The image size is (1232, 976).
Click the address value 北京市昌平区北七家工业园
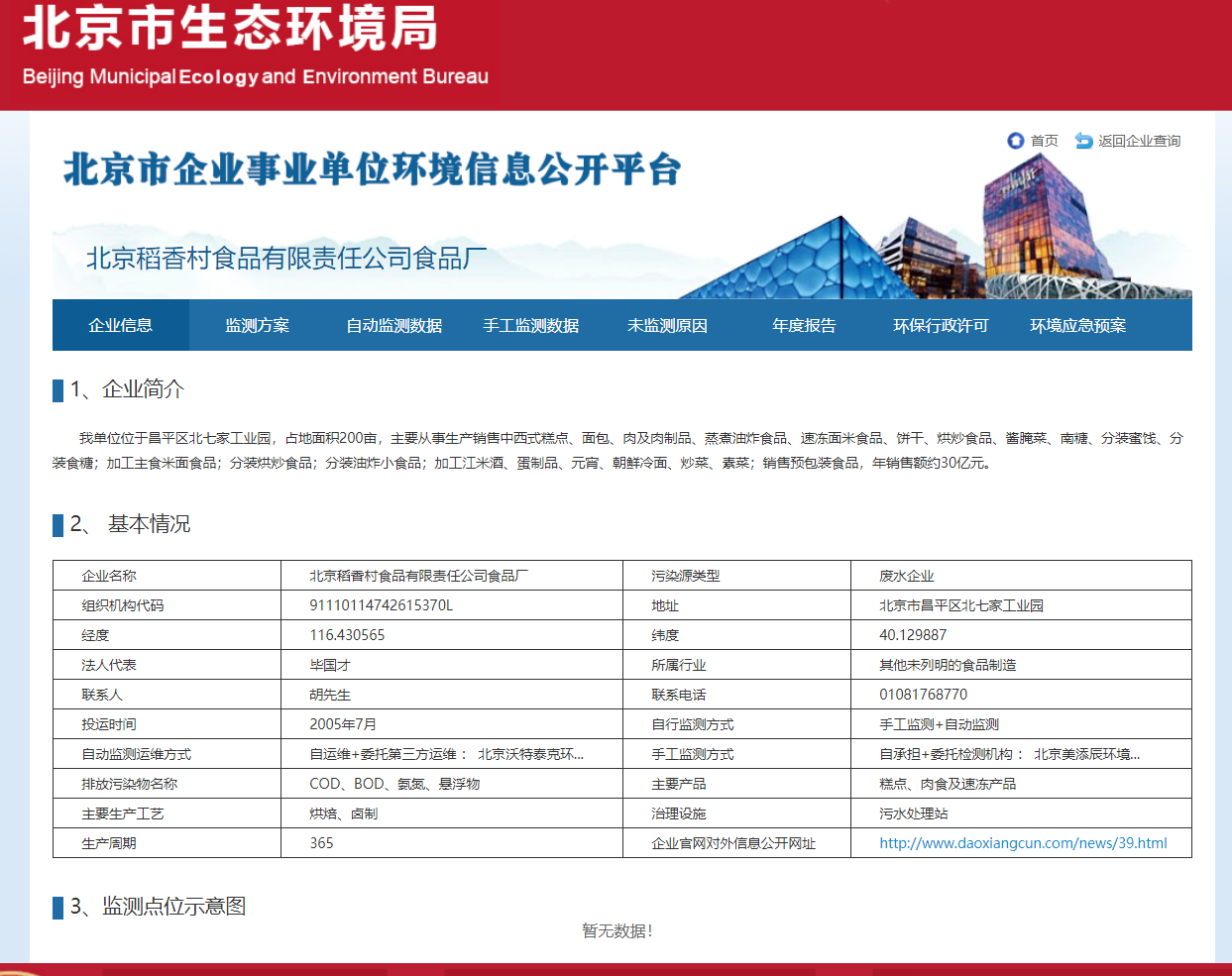click(x=961, y=605)
